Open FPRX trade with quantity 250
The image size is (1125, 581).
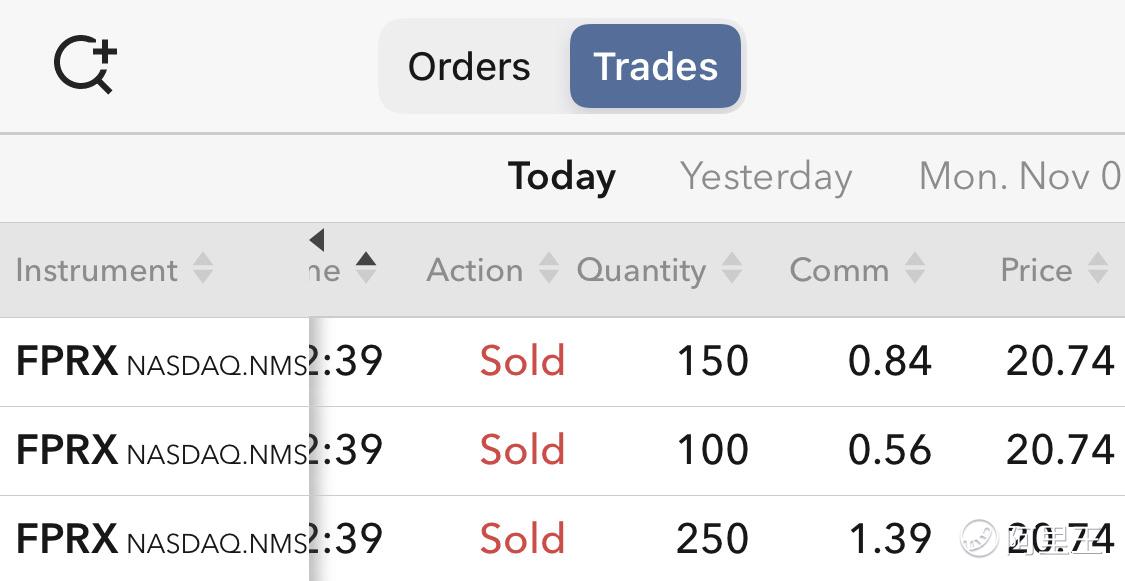point(562,539)
